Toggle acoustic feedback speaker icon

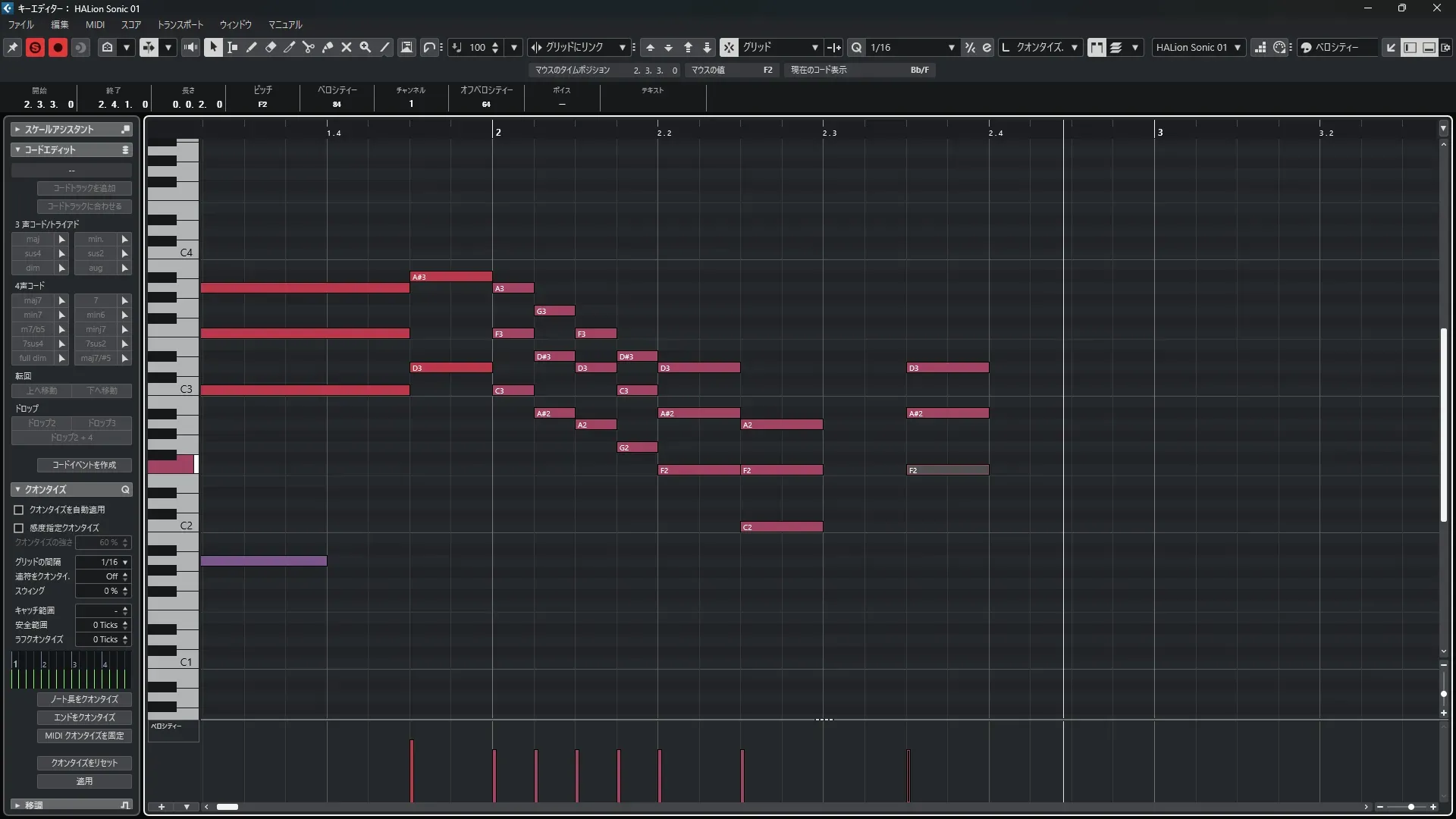190,47
